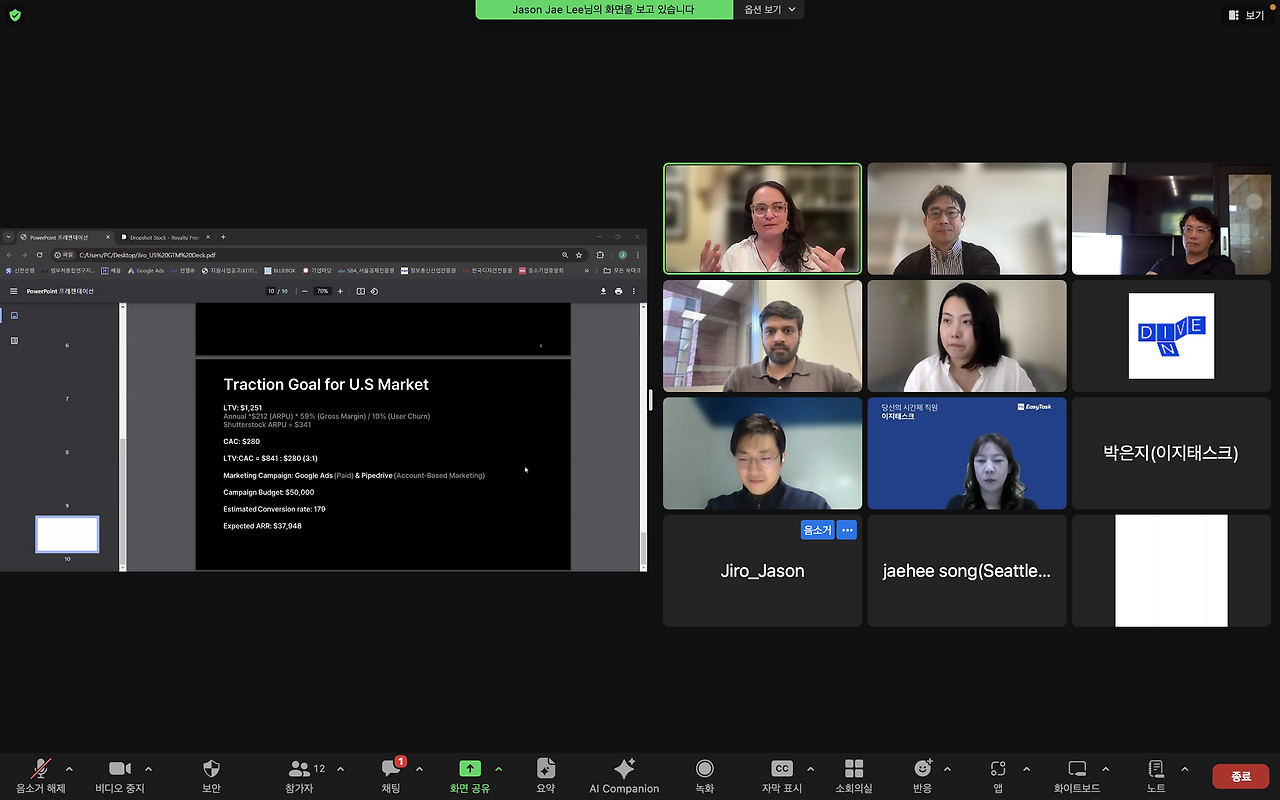Click the green Jason Jae Lee sharing banner
The width and height of the screenshot is (1280, 800).
point(603,10)
